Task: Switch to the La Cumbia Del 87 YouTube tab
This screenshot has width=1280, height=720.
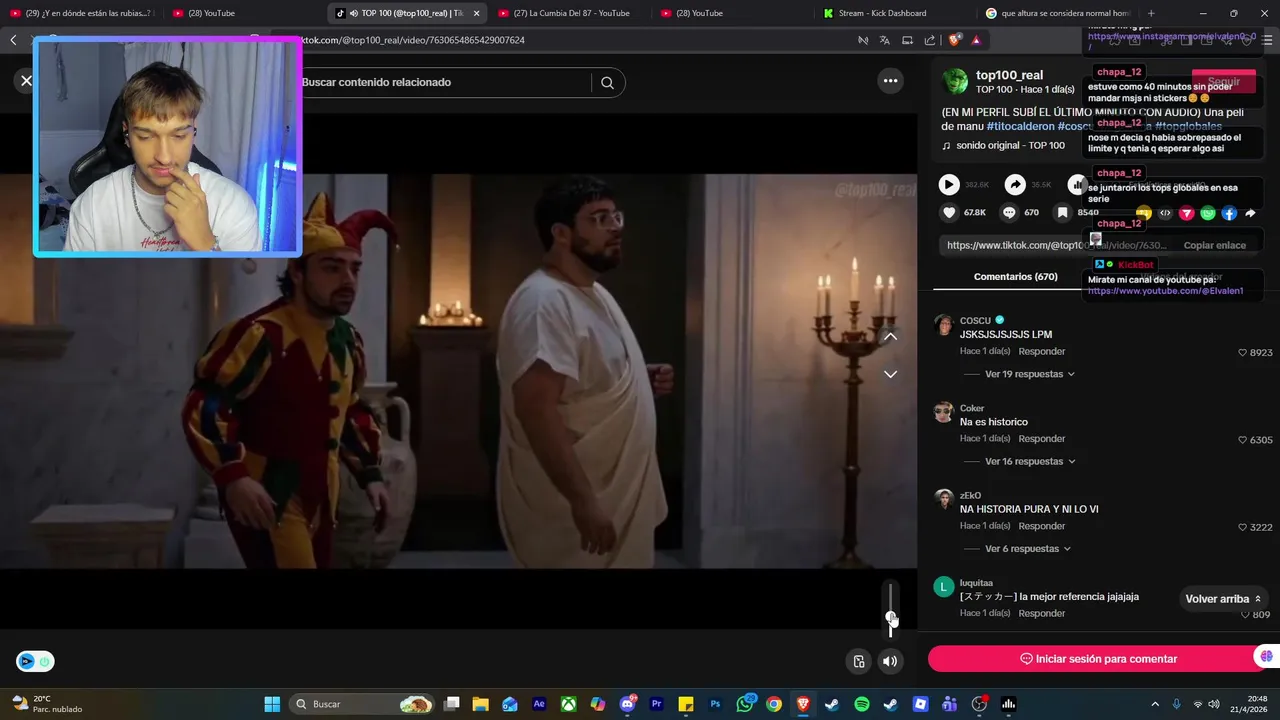Action: coord(570,13)
